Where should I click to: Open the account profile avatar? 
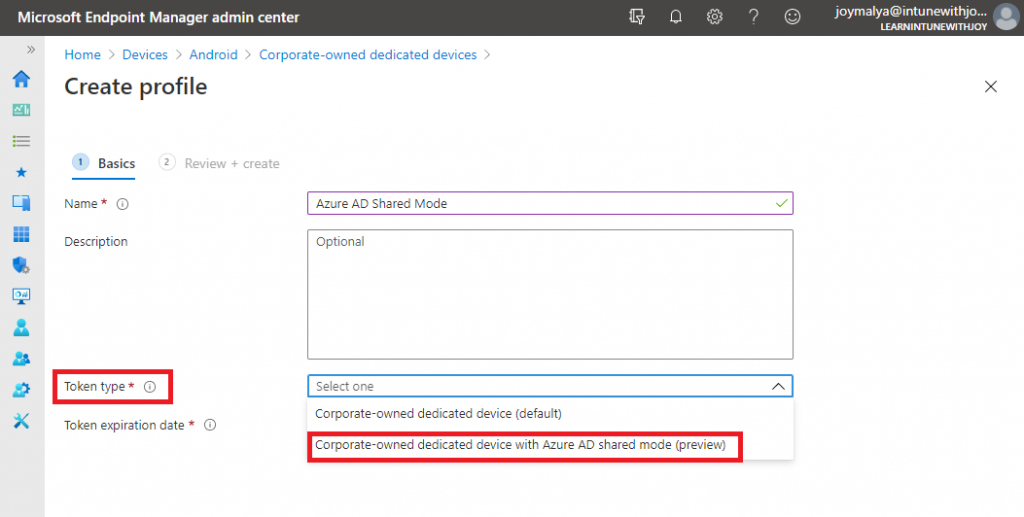coord(1006,18)
